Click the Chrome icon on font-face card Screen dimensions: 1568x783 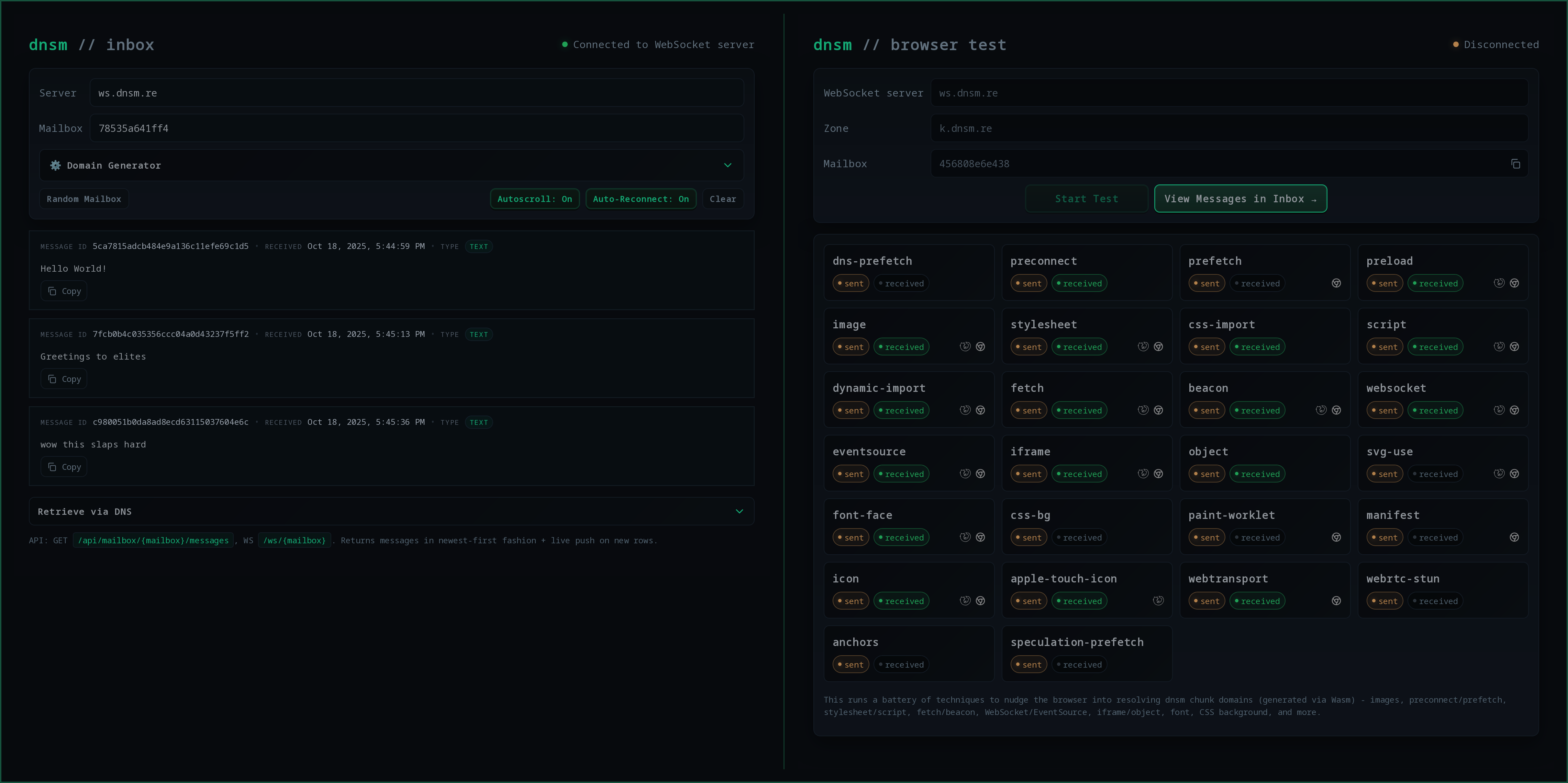click(x=980, y=537)
